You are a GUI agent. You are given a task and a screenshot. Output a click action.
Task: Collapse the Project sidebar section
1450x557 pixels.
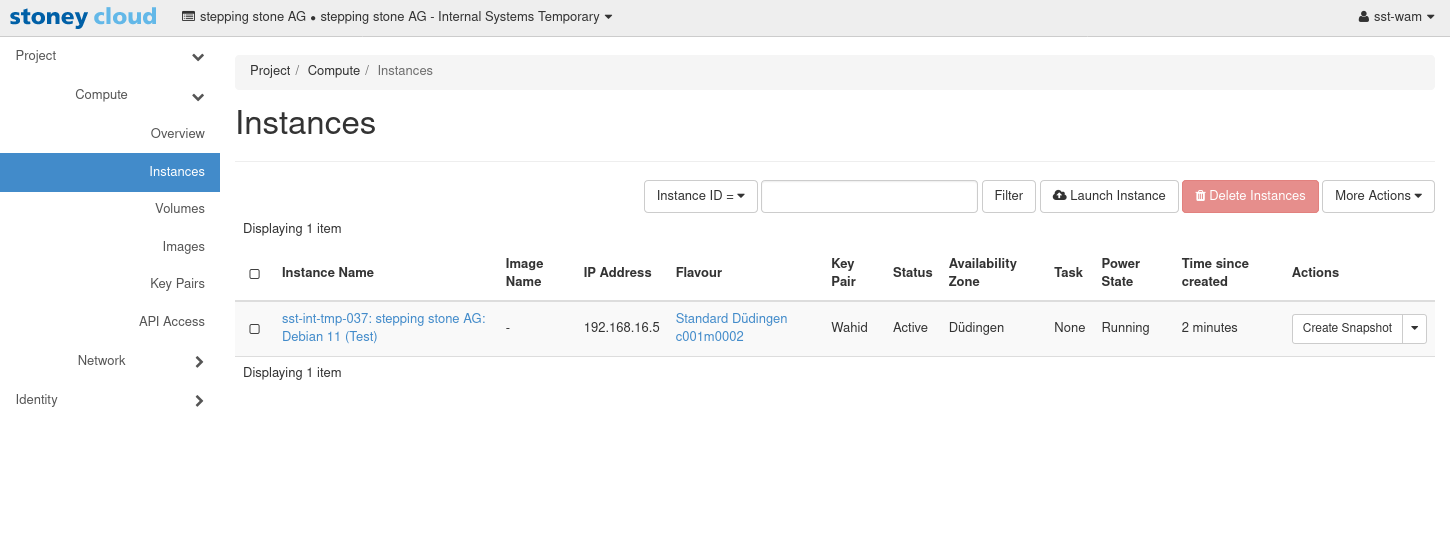(198, 57)
